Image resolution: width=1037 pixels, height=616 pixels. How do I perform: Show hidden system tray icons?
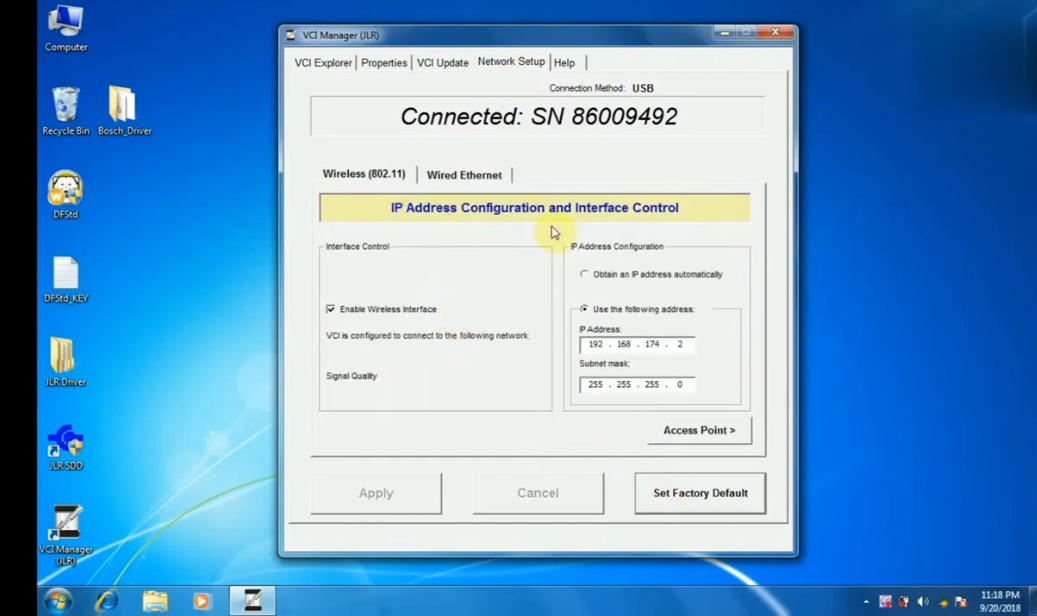click(x=866, y=601)
